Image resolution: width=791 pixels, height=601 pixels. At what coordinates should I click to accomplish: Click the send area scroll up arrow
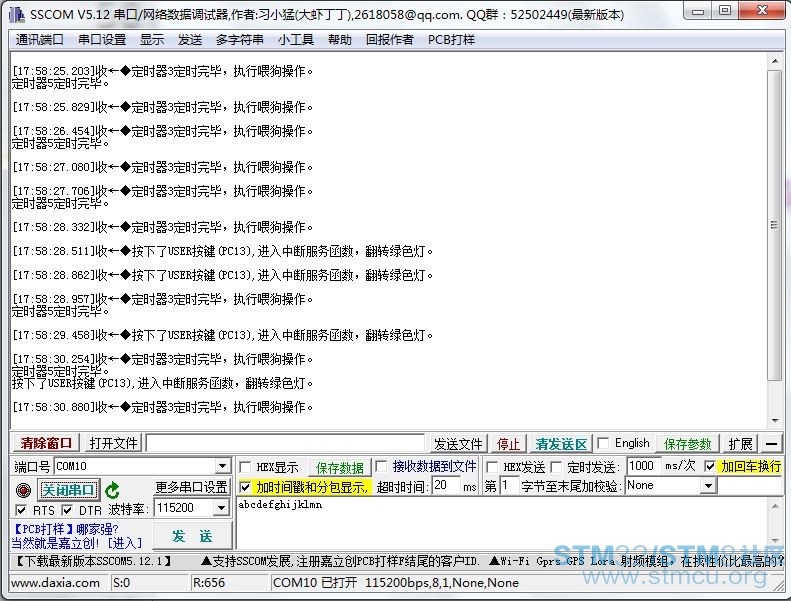tap(774, 505)
